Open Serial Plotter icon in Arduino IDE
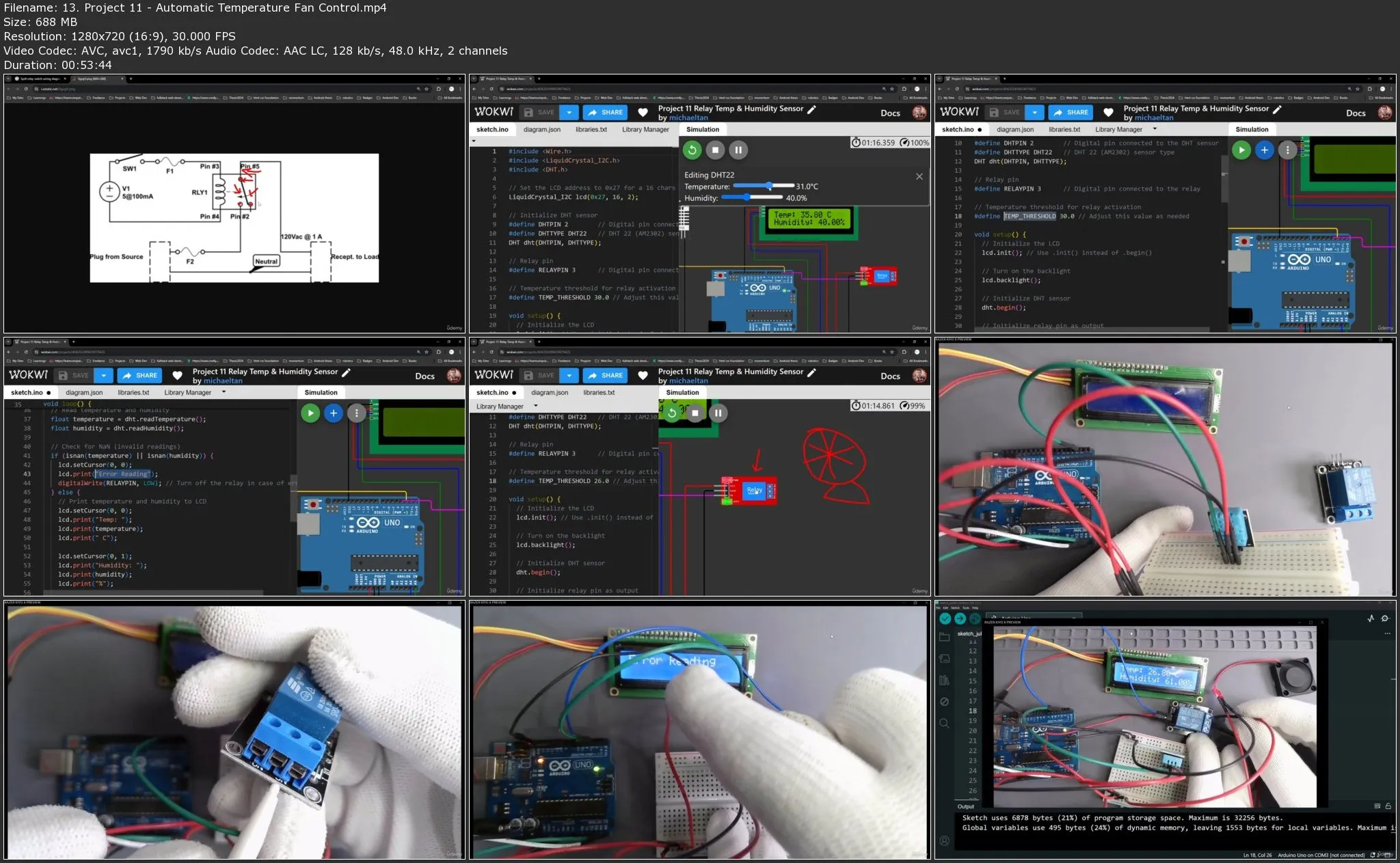Screen dimensions: 1400x863 pos(1371,618)
